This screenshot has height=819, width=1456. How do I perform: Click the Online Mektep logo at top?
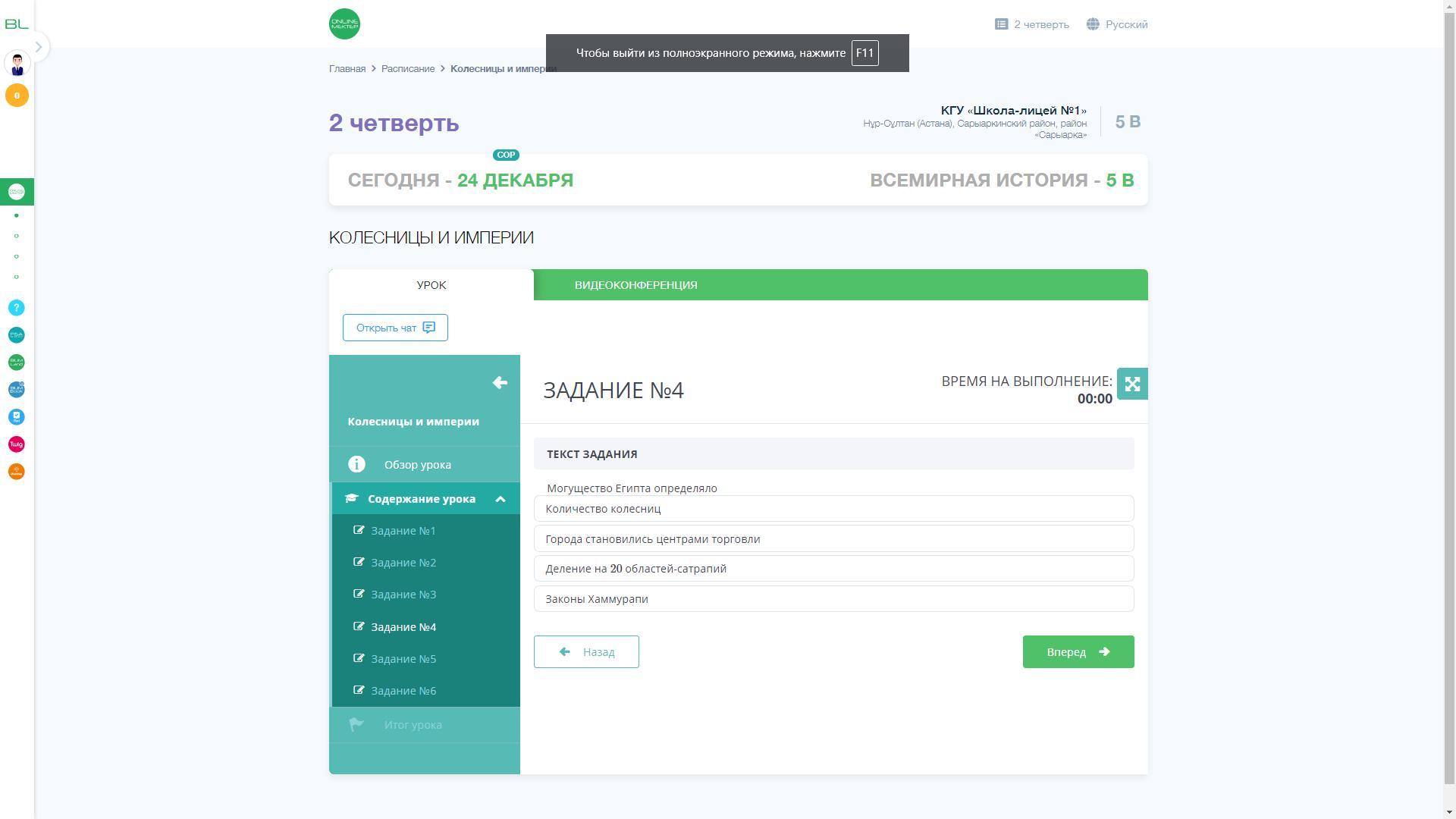coord(344,24)
